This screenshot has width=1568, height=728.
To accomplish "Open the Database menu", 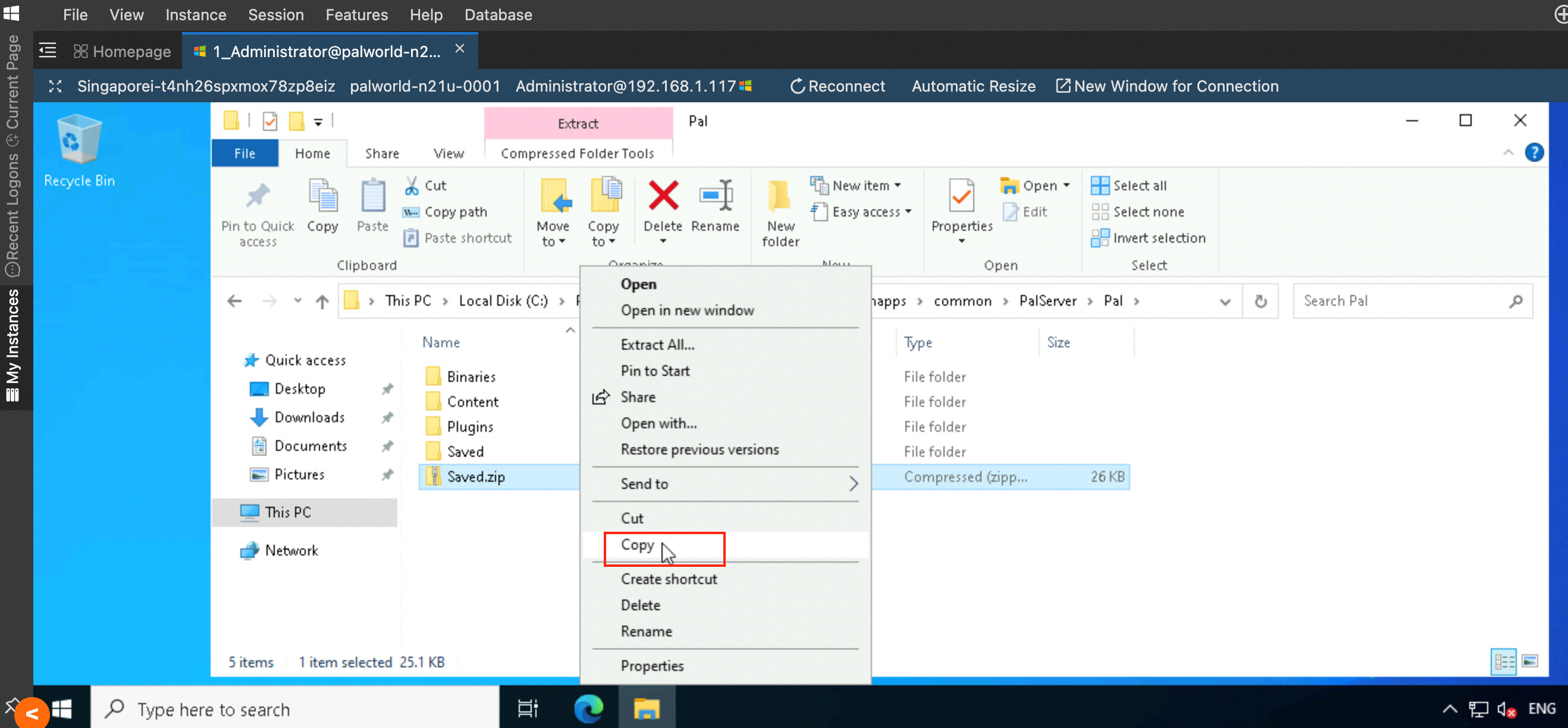I will click(x=498, y=15).
